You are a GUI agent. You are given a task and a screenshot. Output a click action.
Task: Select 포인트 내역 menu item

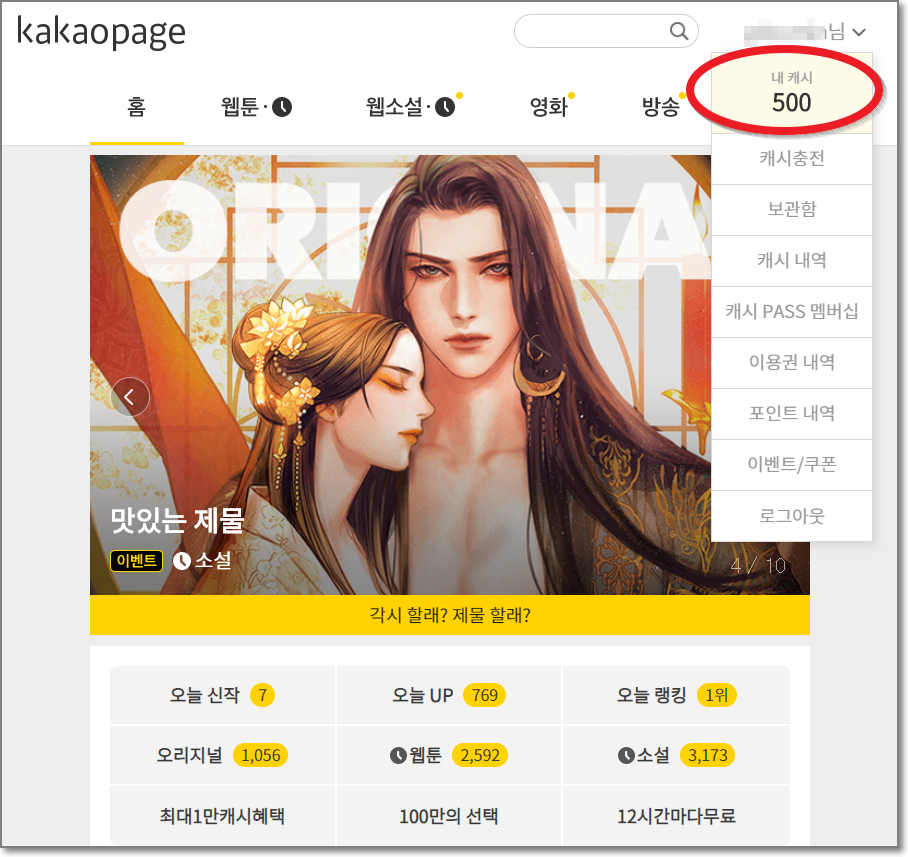(x=792, y=413)
